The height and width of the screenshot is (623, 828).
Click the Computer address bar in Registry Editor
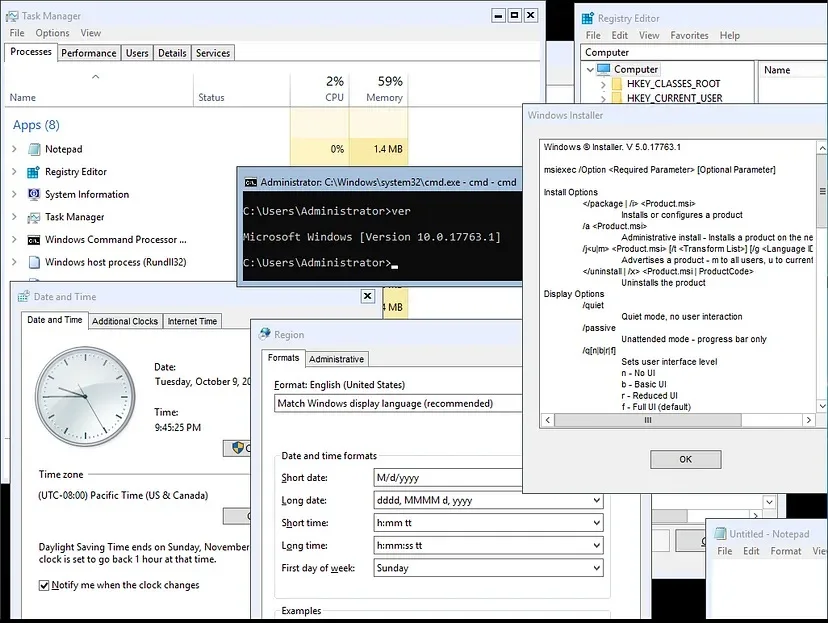click(670, 51)
